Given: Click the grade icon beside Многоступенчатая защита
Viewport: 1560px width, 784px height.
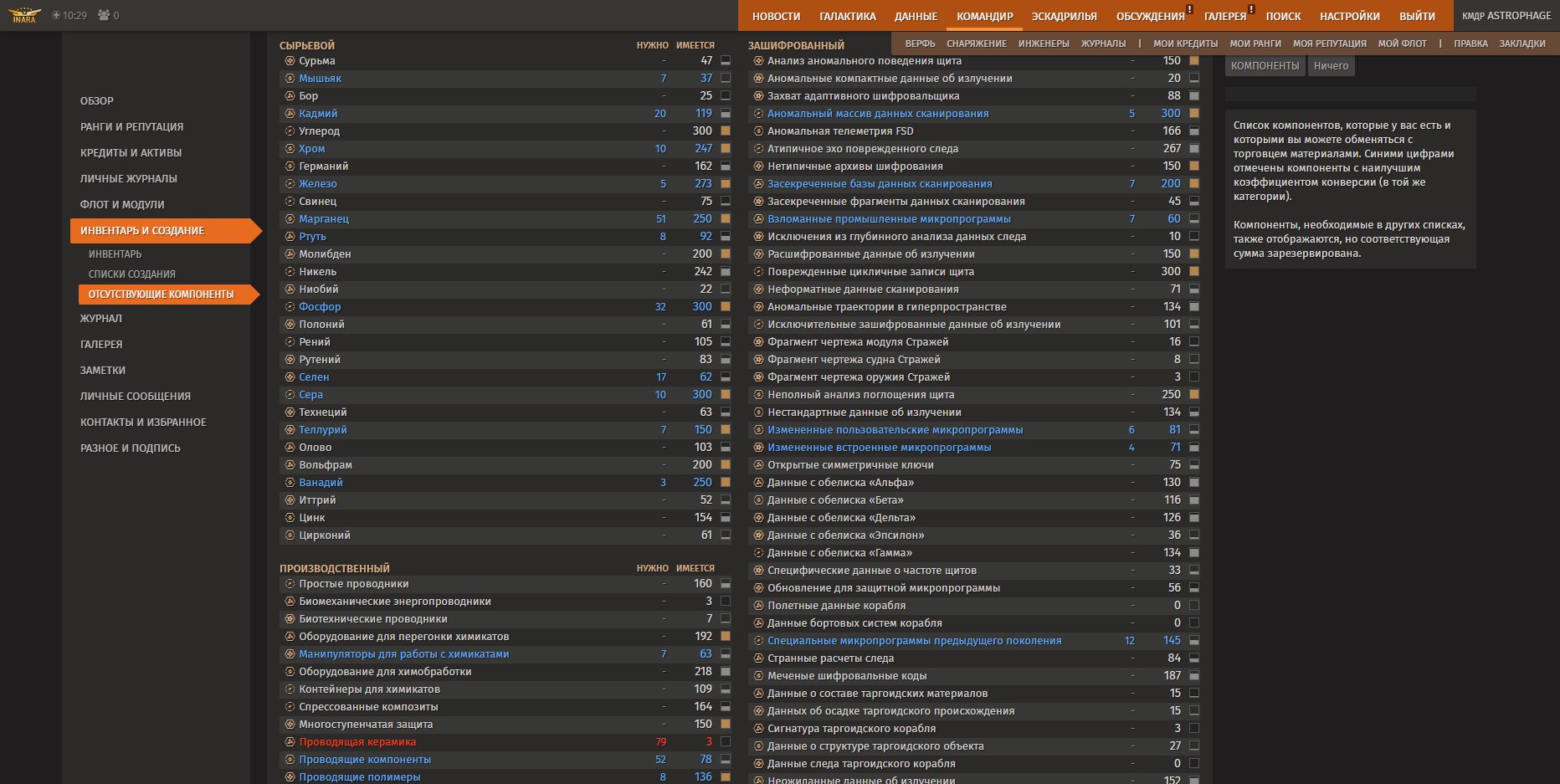Looking at the screenshot, I should point(290,725).
